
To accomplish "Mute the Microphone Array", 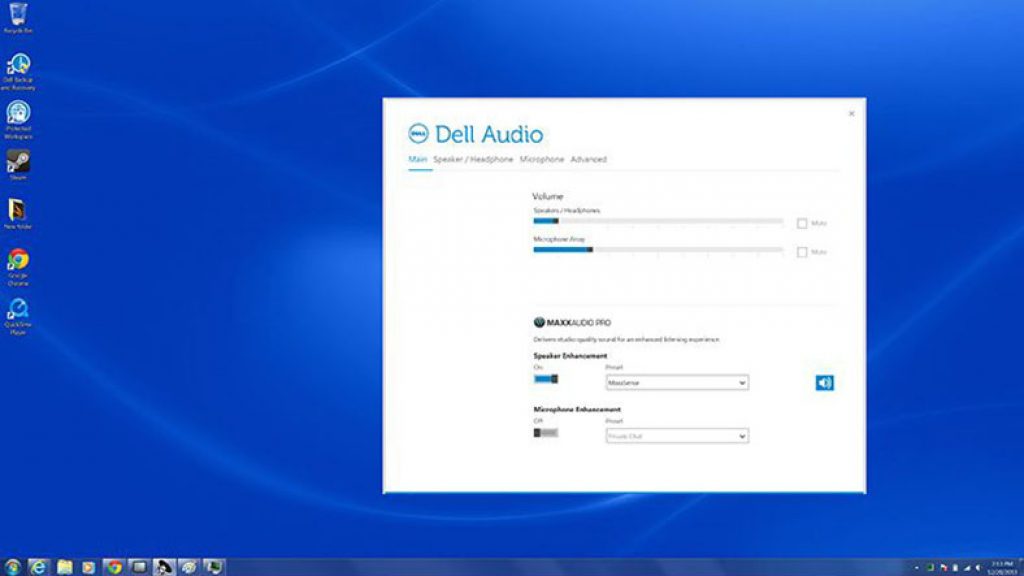I will coord(802,252).
